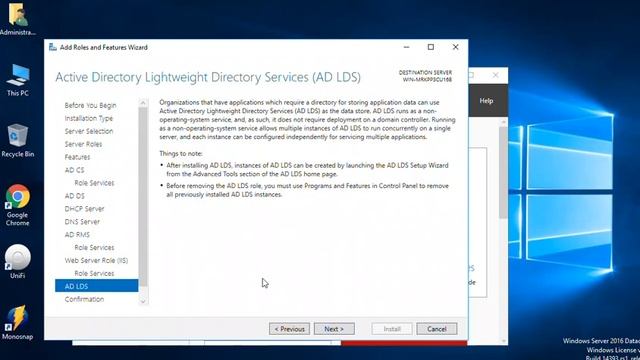
Task: Maximize the Add Roles and Features Wizard
Action: click(431, 47)
